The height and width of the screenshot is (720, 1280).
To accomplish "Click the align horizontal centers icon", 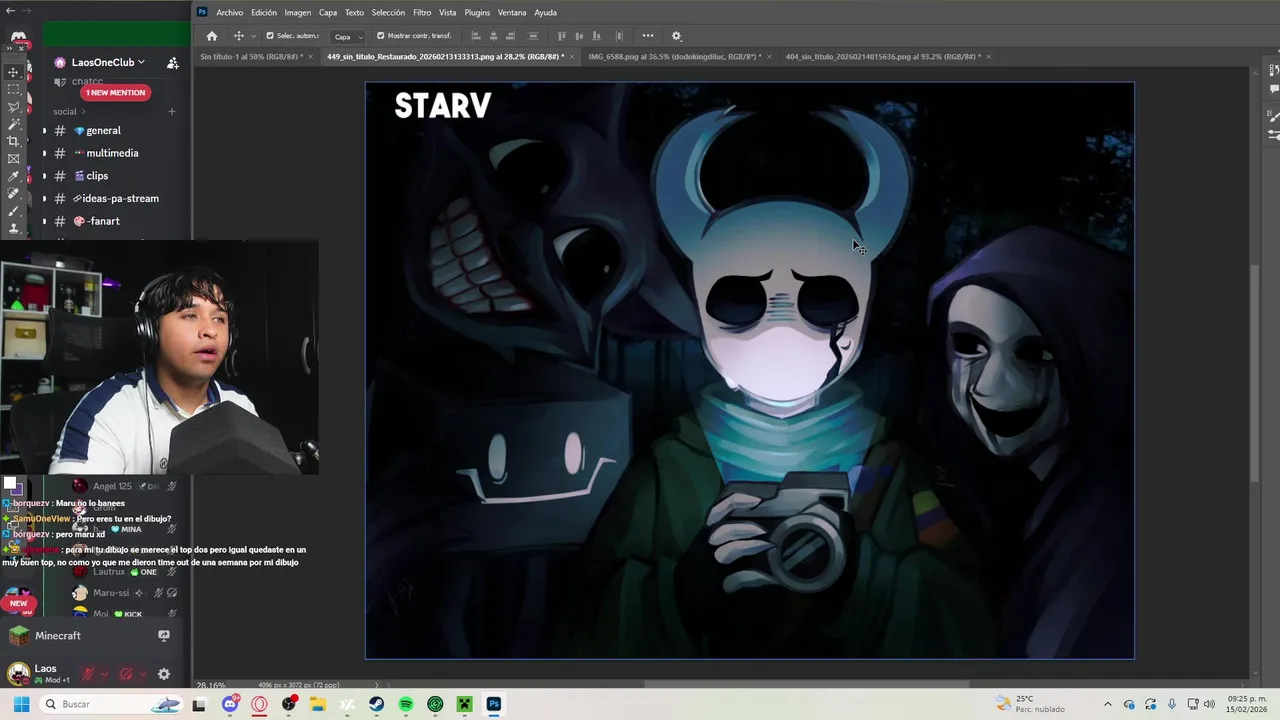I will [x=494, y=36].
